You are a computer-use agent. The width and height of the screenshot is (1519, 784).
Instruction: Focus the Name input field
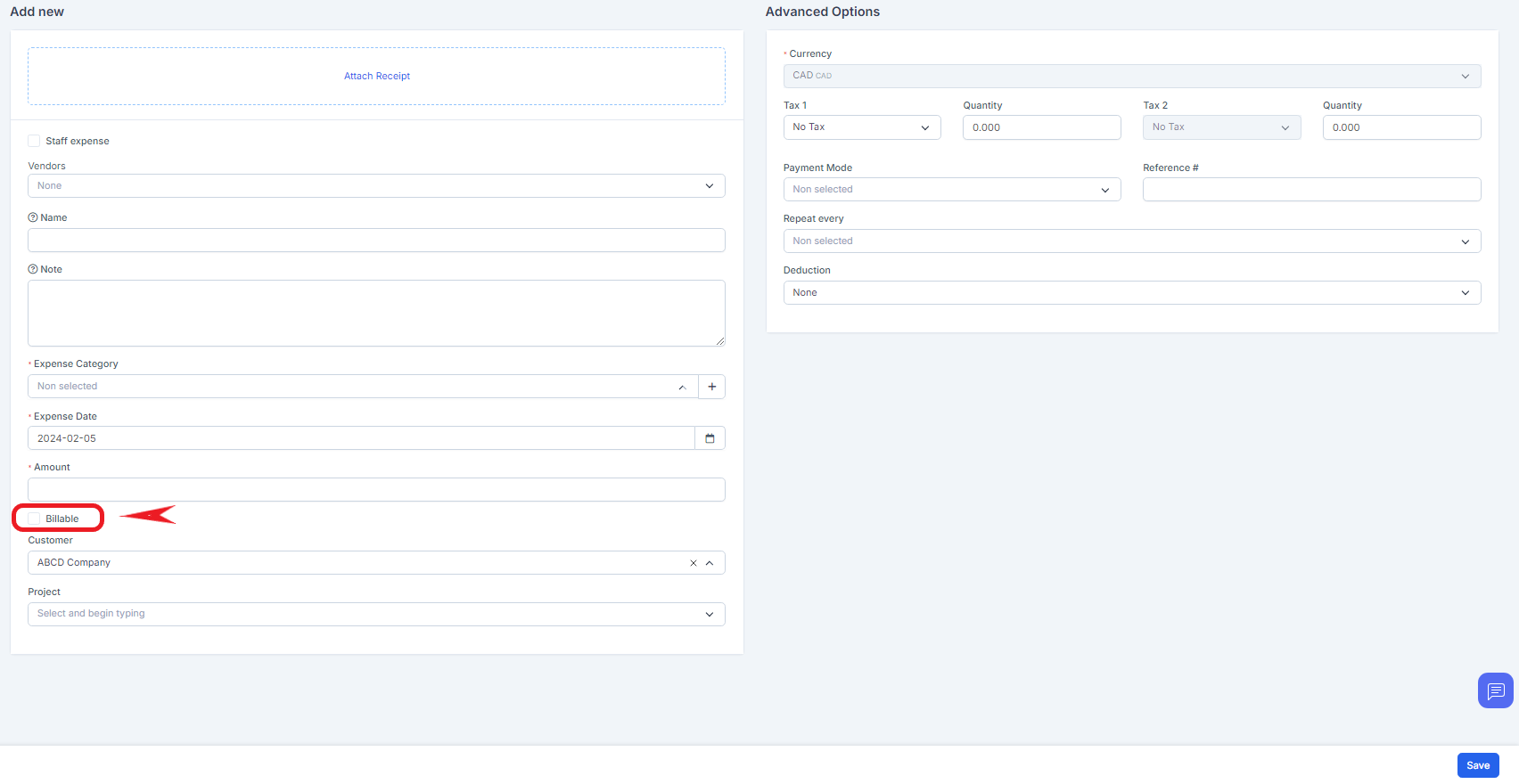[x=376, y=241]
